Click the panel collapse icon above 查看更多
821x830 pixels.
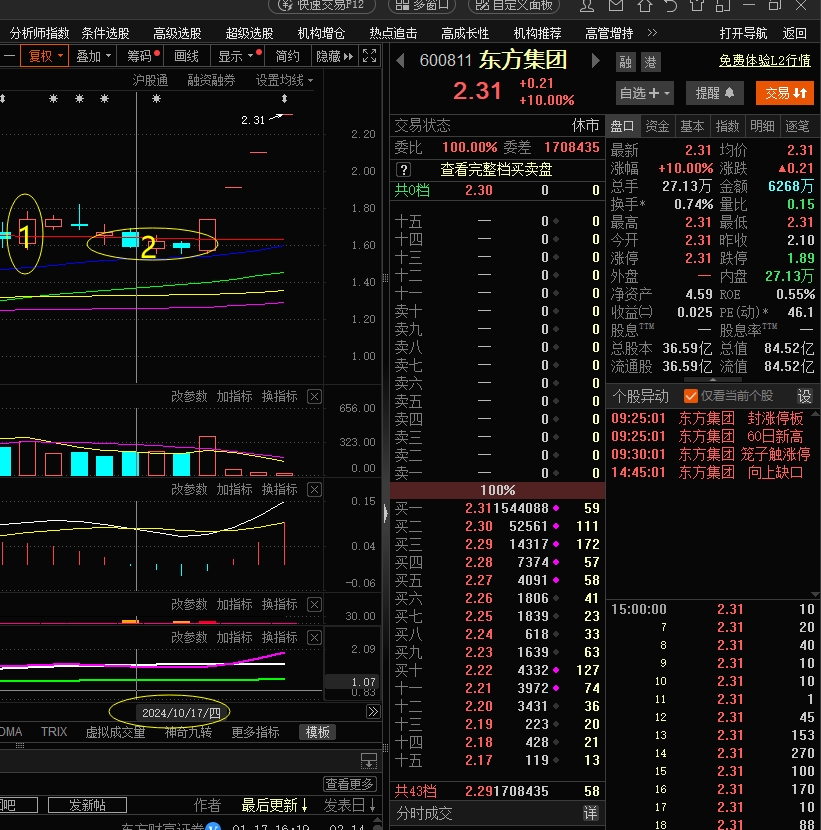368,761
